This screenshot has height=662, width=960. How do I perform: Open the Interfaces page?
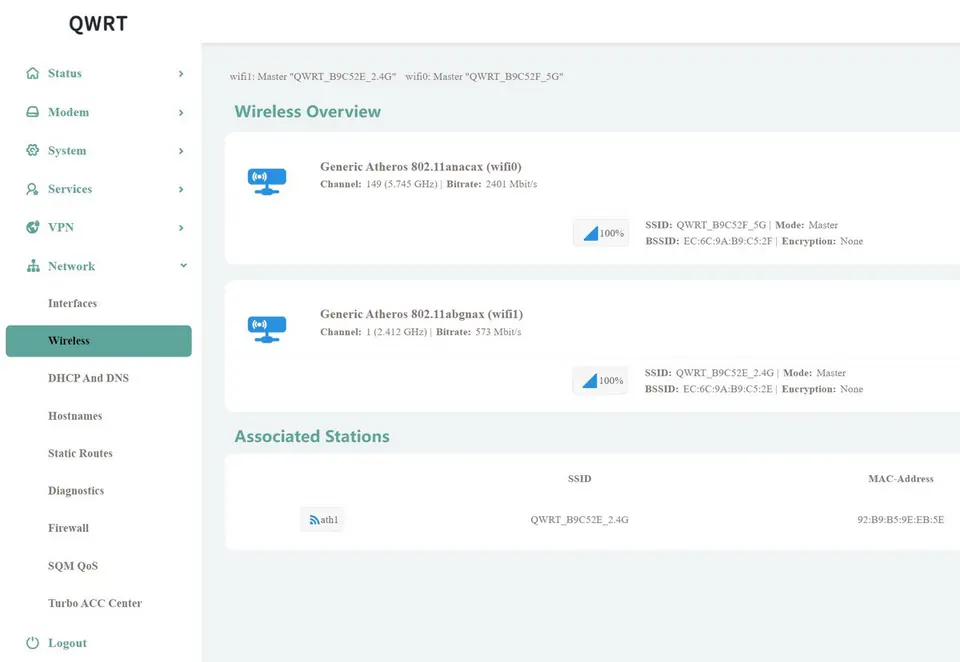coord(72,303)
